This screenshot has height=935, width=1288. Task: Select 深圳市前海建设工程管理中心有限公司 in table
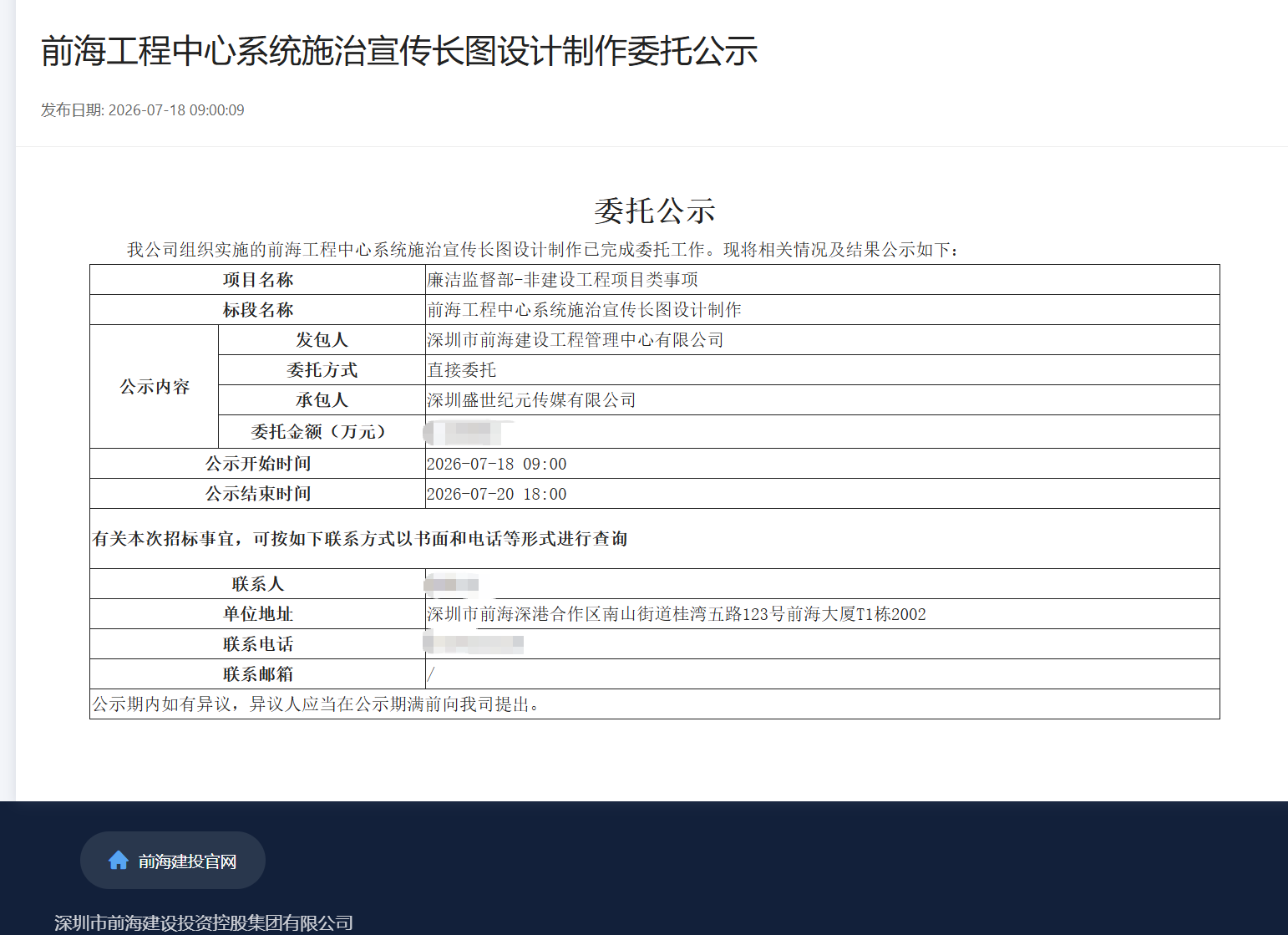576,340
